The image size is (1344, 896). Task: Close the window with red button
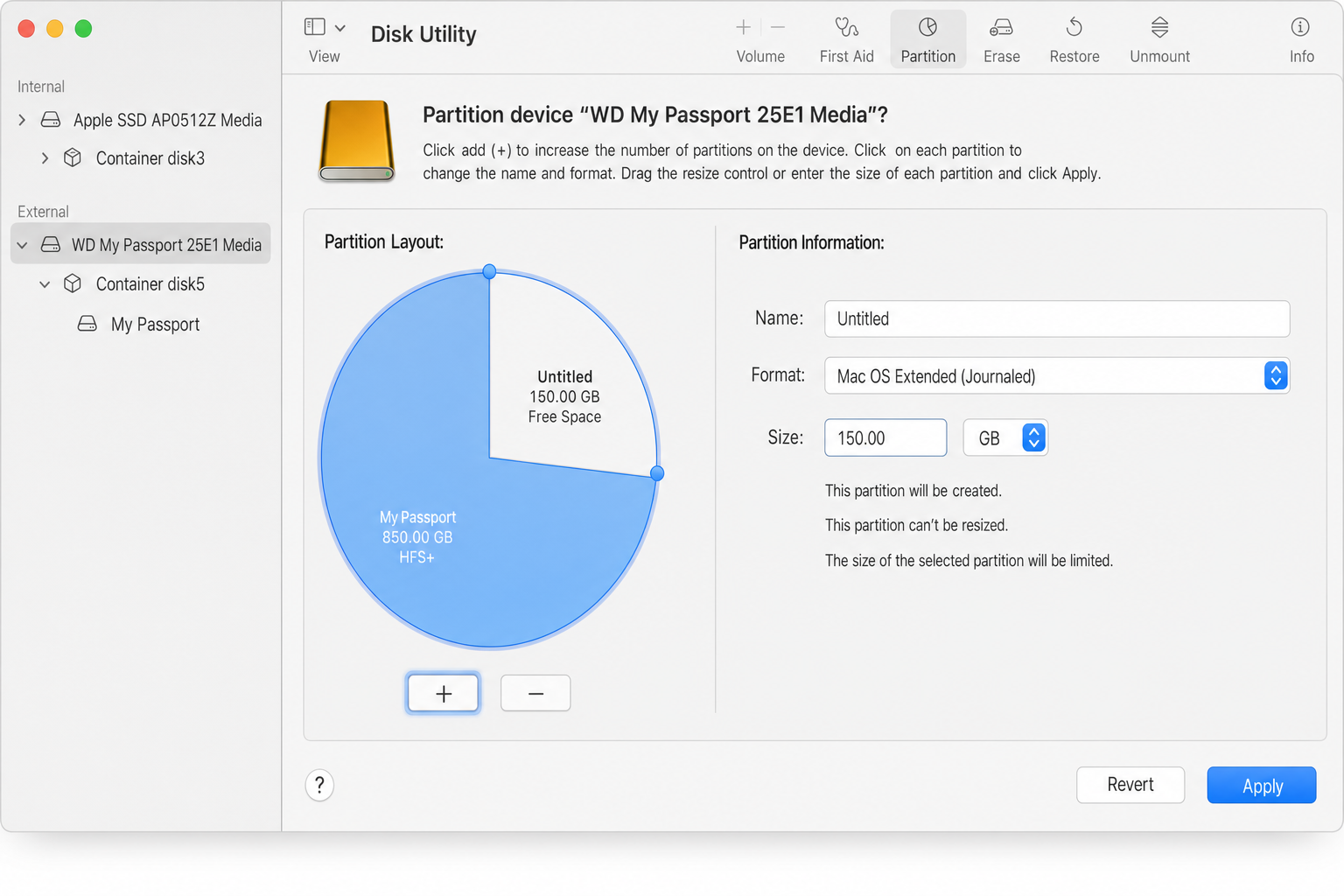tap(26, 29)
